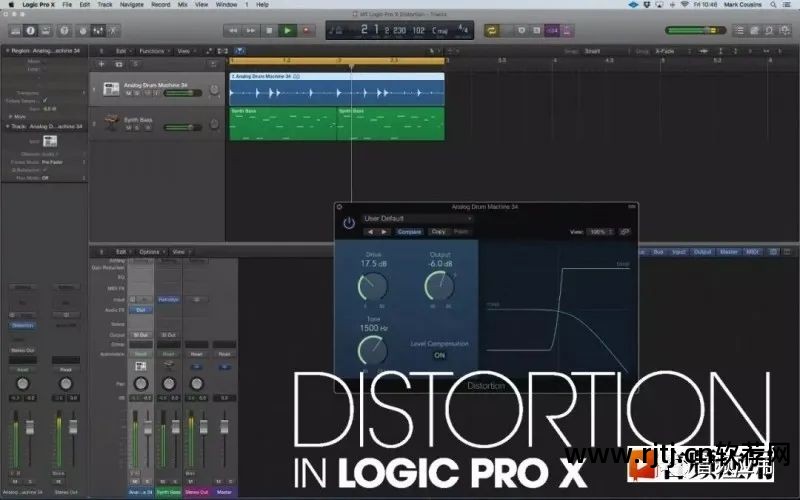The image size is (800, 500).
Task: Open the Mix menu in menu bar
Action: point(182,5)
